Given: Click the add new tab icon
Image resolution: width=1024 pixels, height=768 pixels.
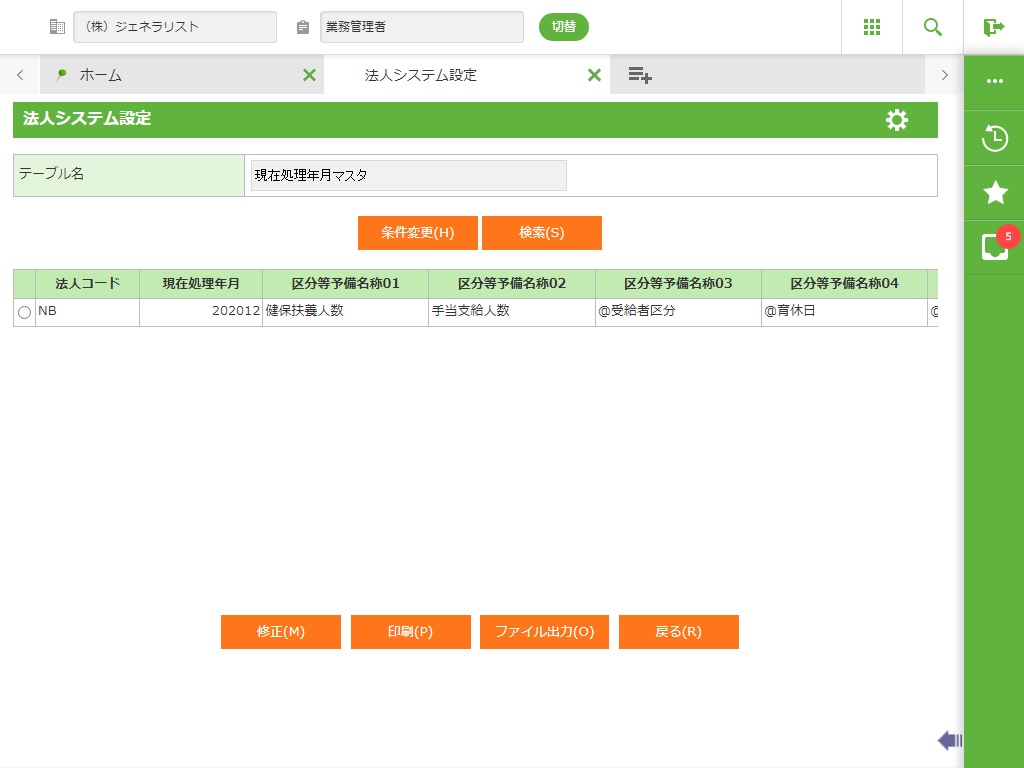Looking at the screenshot, I should tap(640, 75).
